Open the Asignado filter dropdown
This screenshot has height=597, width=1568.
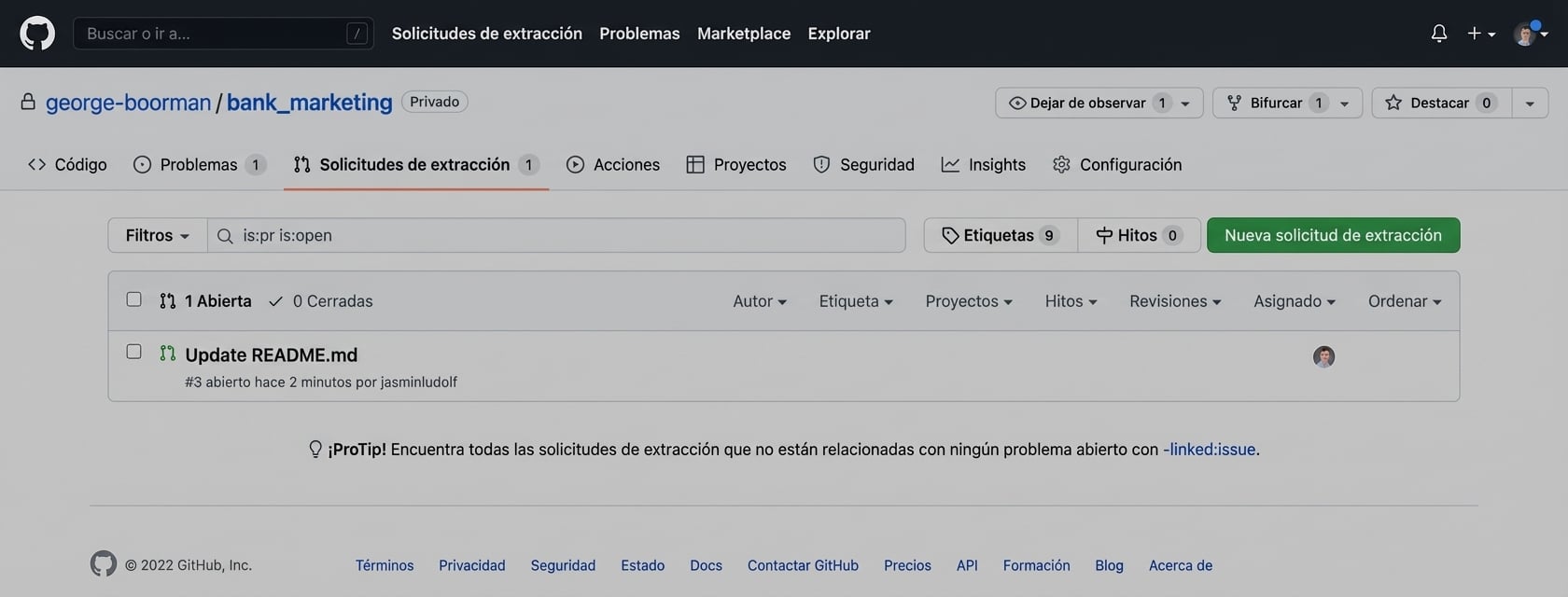tap(1295, 301)
